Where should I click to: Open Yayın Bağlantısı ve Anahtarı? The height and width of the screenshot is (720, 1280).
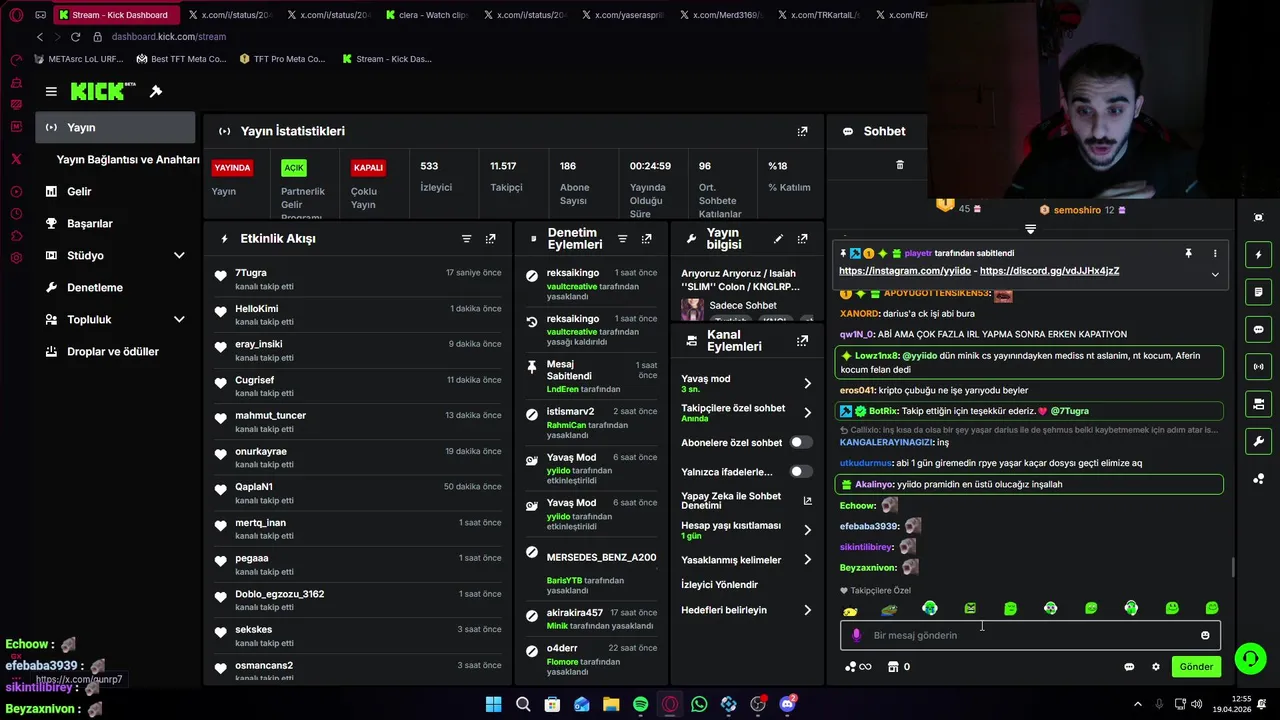click(x=128, y=160)
